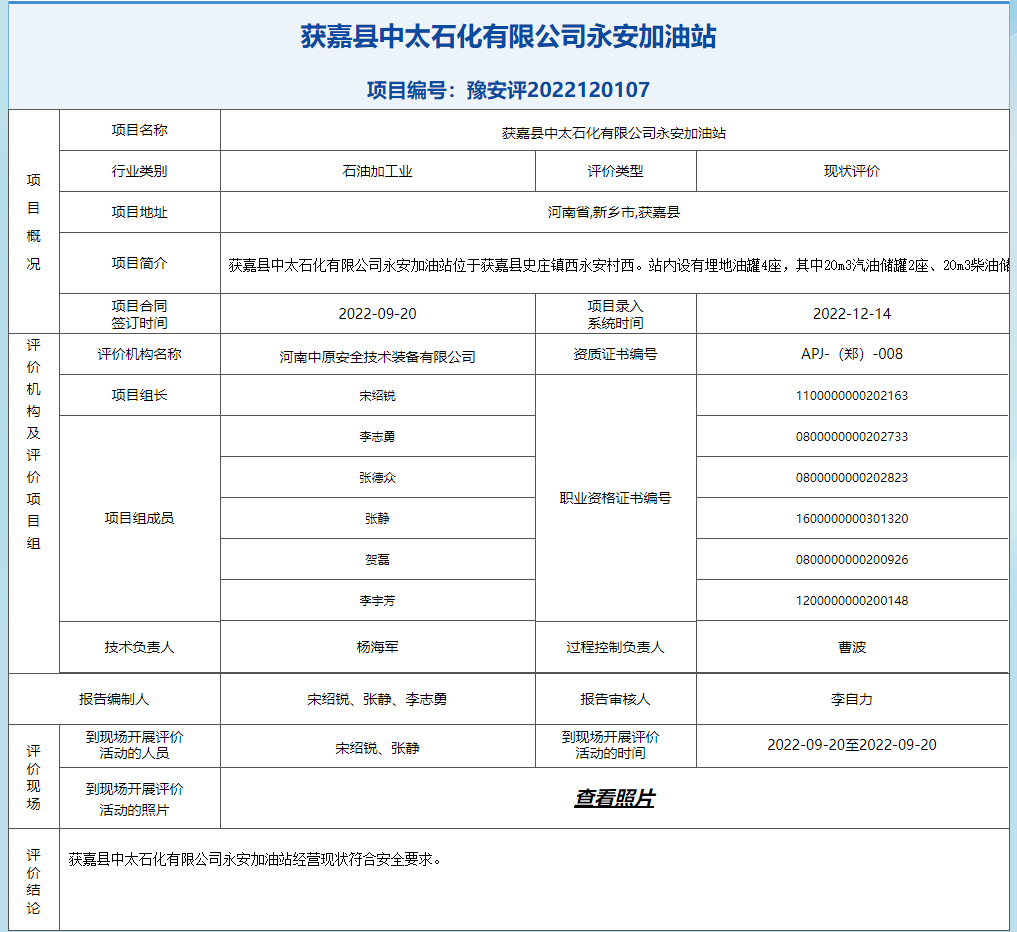Screen dimensions: 1017x932
Task: Select certificate number 1600000000301320
Action: point(852,518)
